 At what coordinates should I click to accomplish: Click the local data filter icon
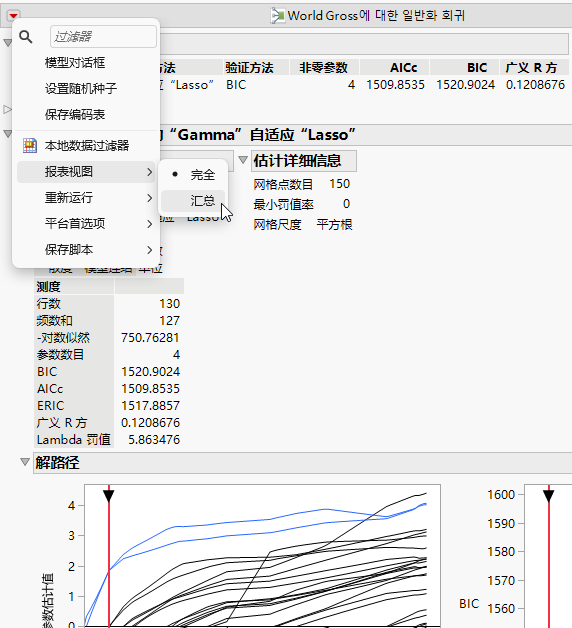click(30, 145)
